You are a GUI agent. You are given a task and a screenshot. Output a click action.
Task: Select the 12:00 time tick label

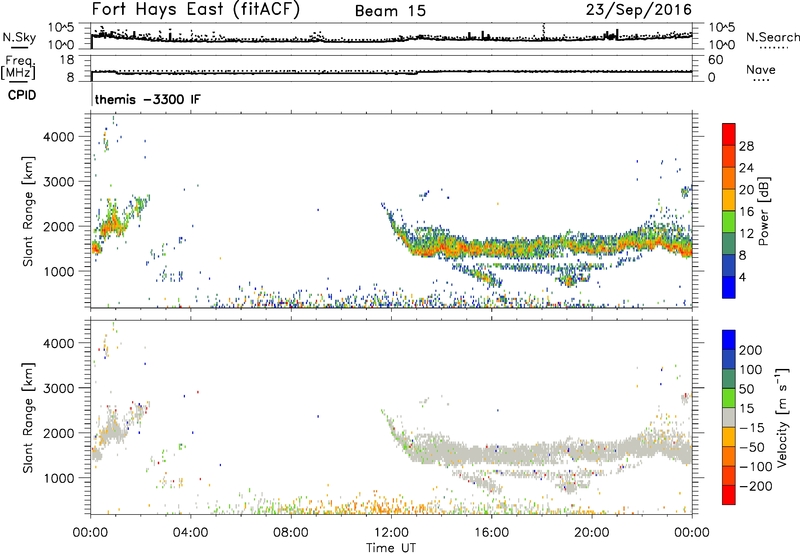[391, 533]
